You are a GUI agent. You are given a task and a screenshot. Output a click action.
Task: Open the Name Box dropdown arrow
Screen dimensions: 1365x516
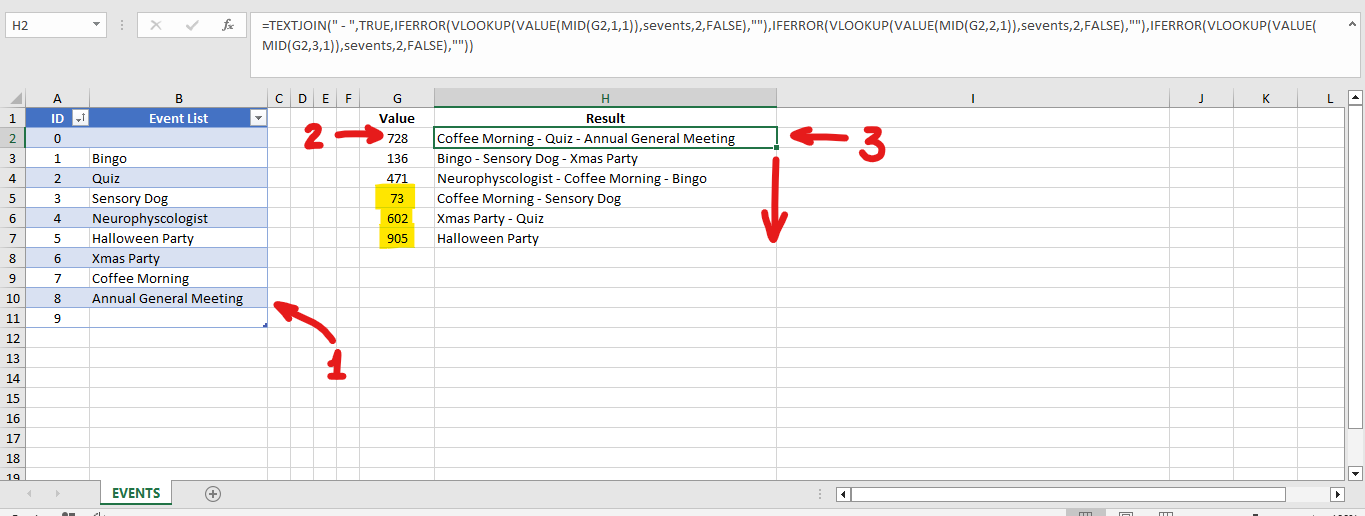point(96,25)
